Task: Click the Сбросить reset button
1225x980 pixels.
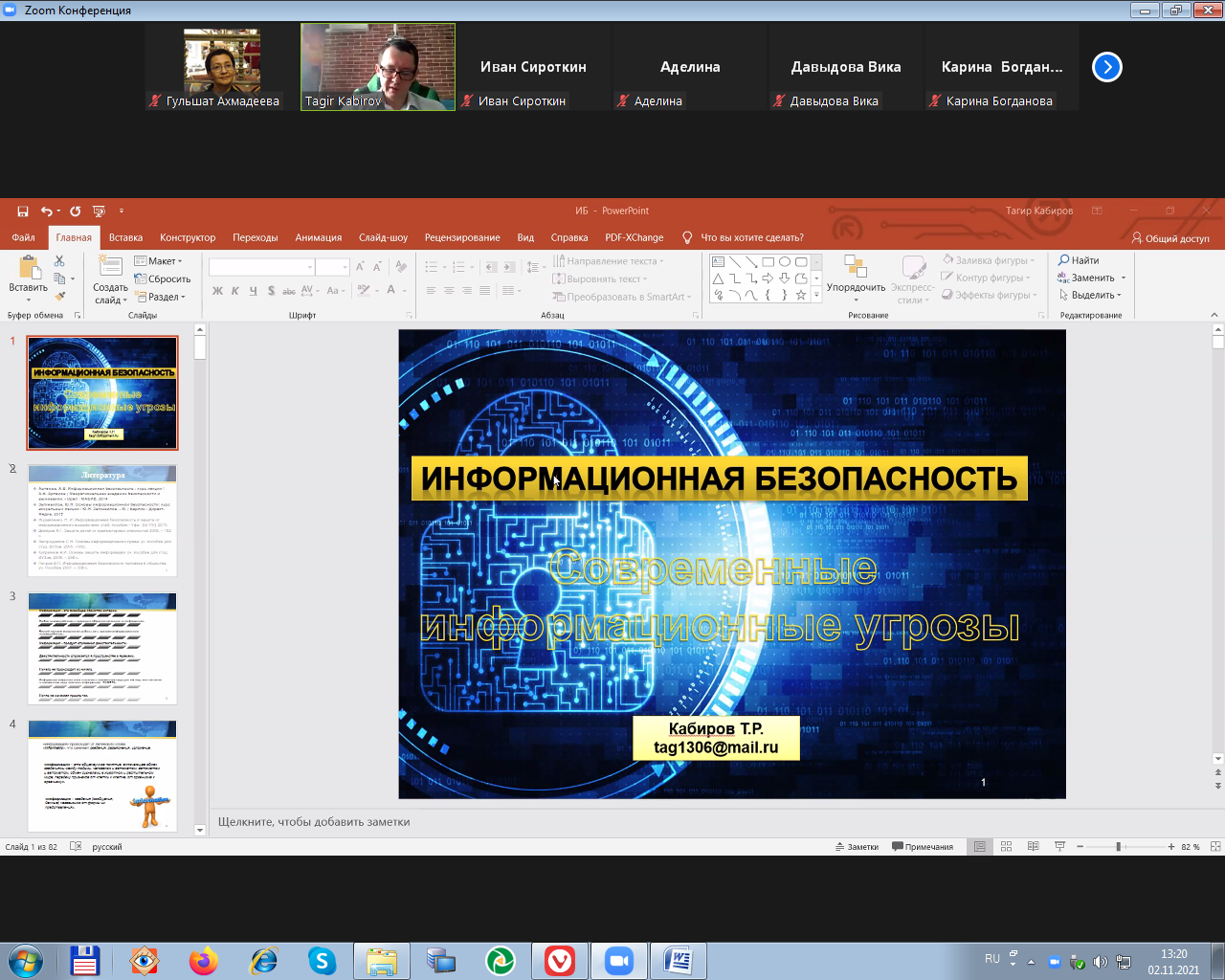Action: pos(163,279)
